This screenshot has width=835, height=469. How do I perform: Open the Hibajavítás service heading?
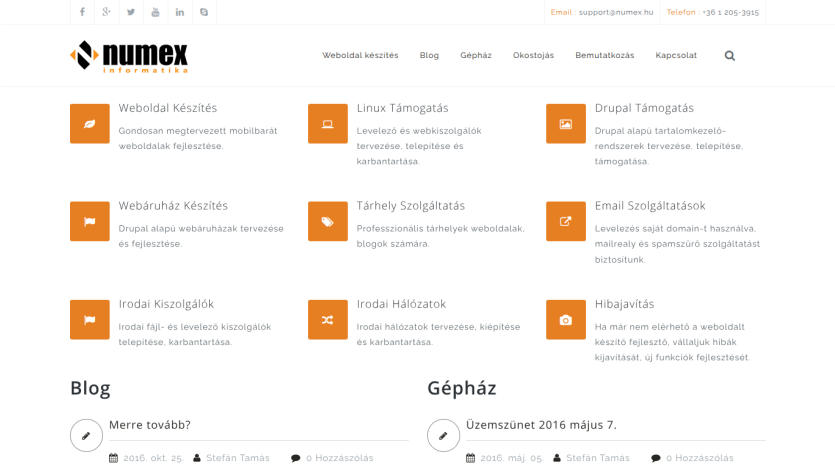coord(624,304)
